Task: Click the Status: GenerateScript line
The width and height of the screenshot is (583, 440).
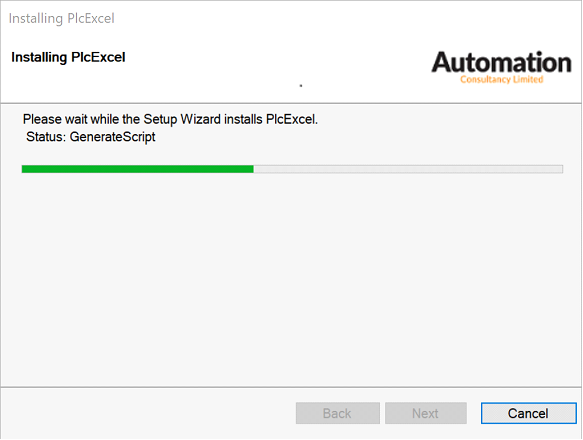Action: coord(91,137)
